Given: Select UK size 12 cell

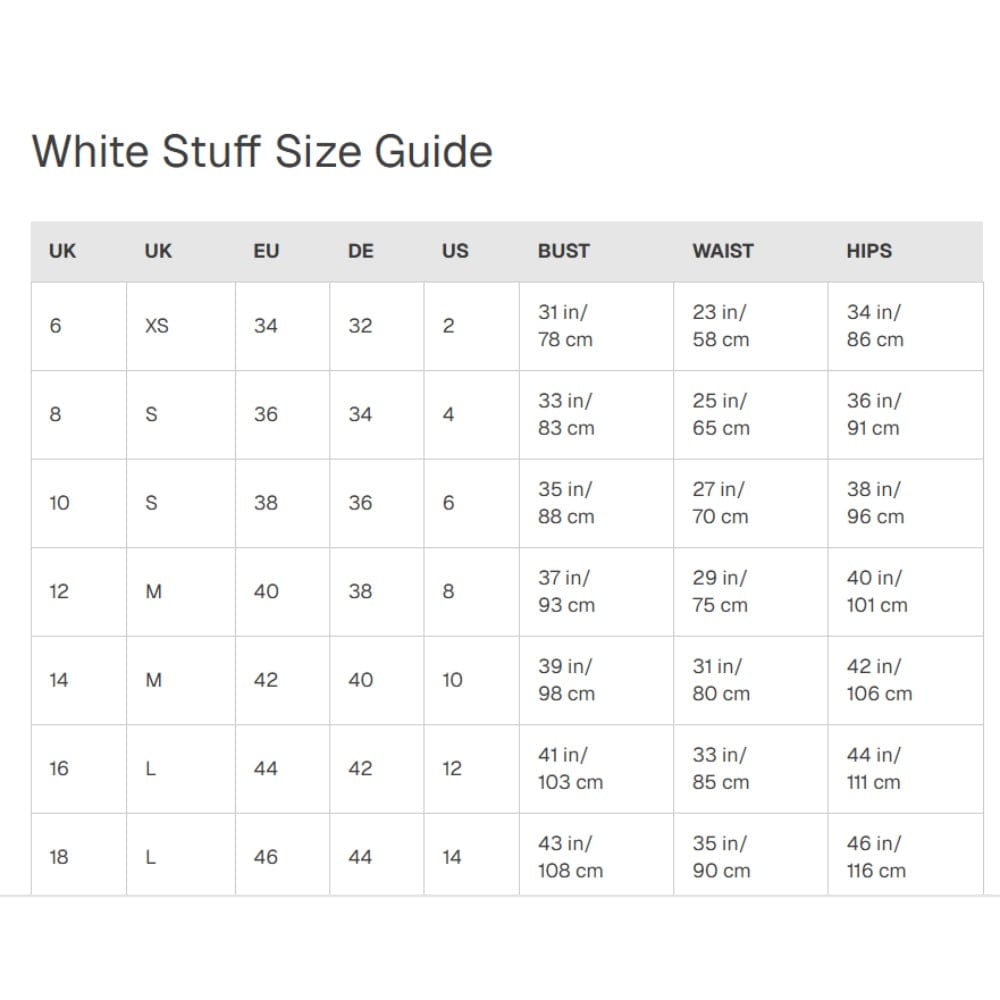Looking at the screenshot, I should point(79,592).
